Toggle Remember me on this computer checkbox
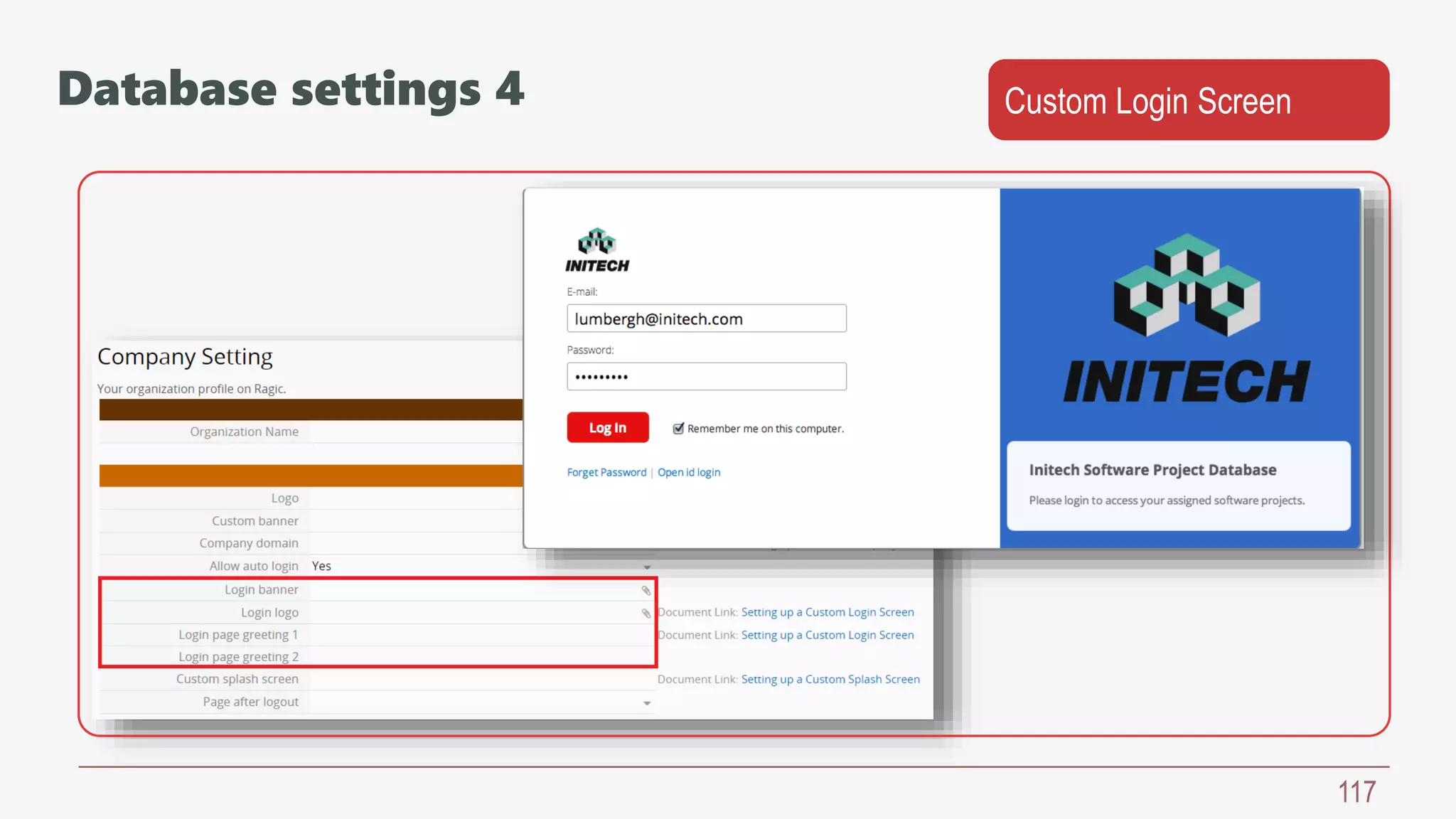1456x819 pixels. (x=678, y=428)
